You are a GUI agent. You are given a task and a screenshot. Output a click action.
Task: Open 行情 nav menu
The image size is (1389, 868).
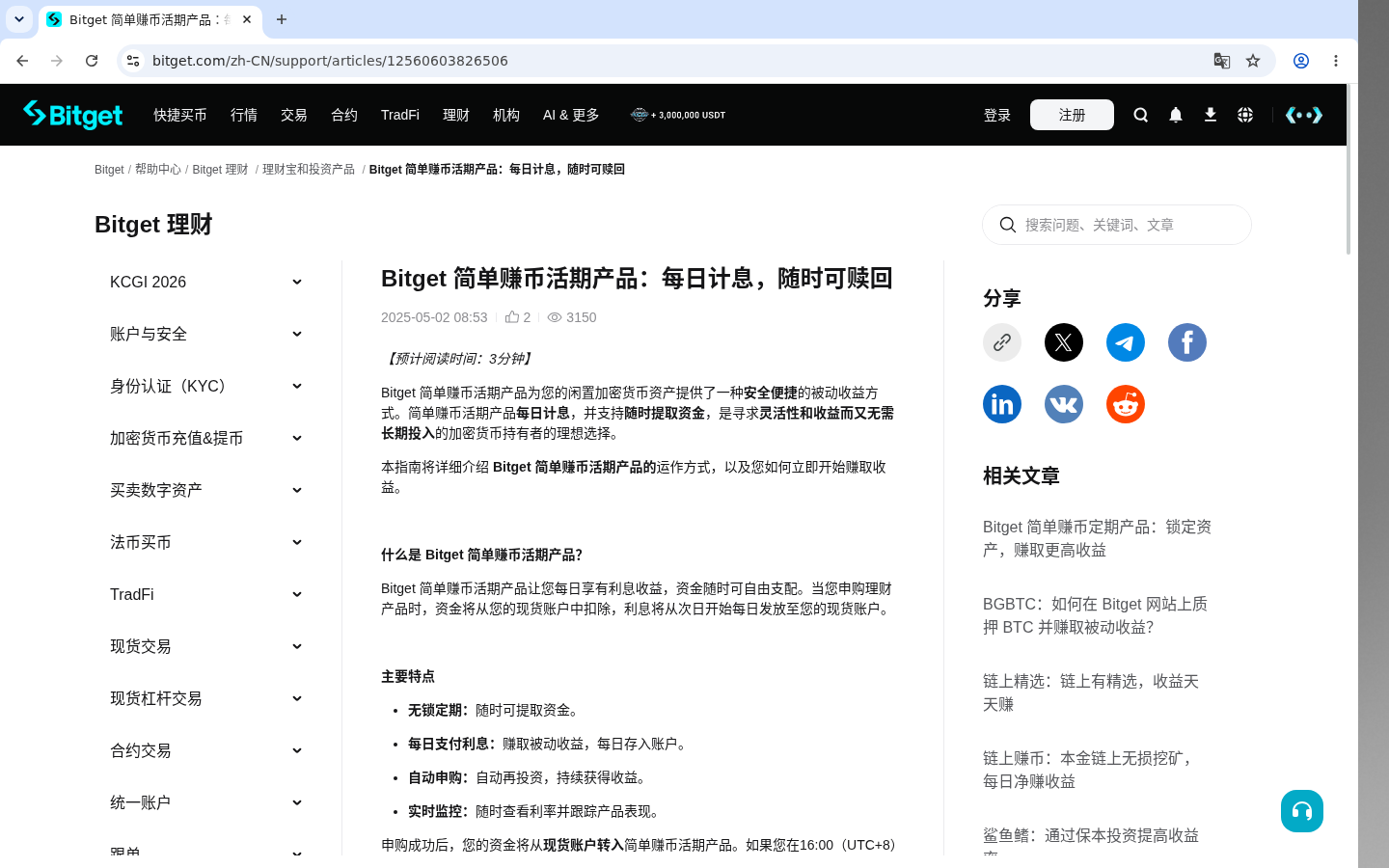pos(244,115)
